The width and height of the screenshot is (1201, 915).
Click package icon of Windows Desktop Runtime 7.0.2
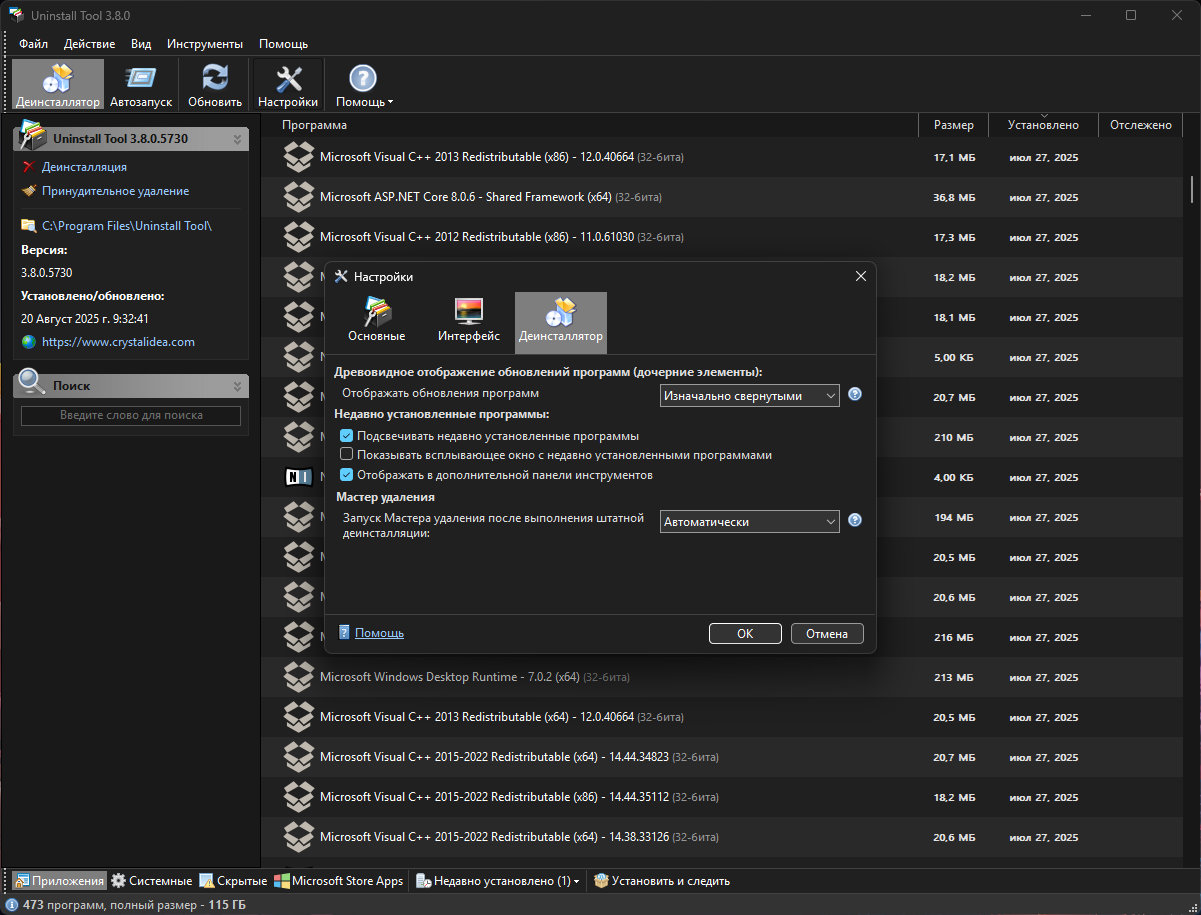(299, 677)
